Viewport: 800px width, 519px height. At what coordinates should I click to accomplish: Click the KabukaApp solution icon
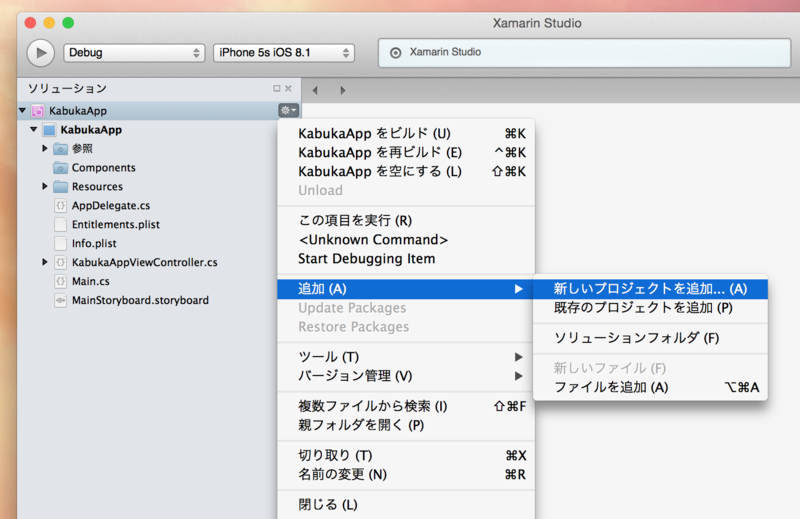coord(38,111)
